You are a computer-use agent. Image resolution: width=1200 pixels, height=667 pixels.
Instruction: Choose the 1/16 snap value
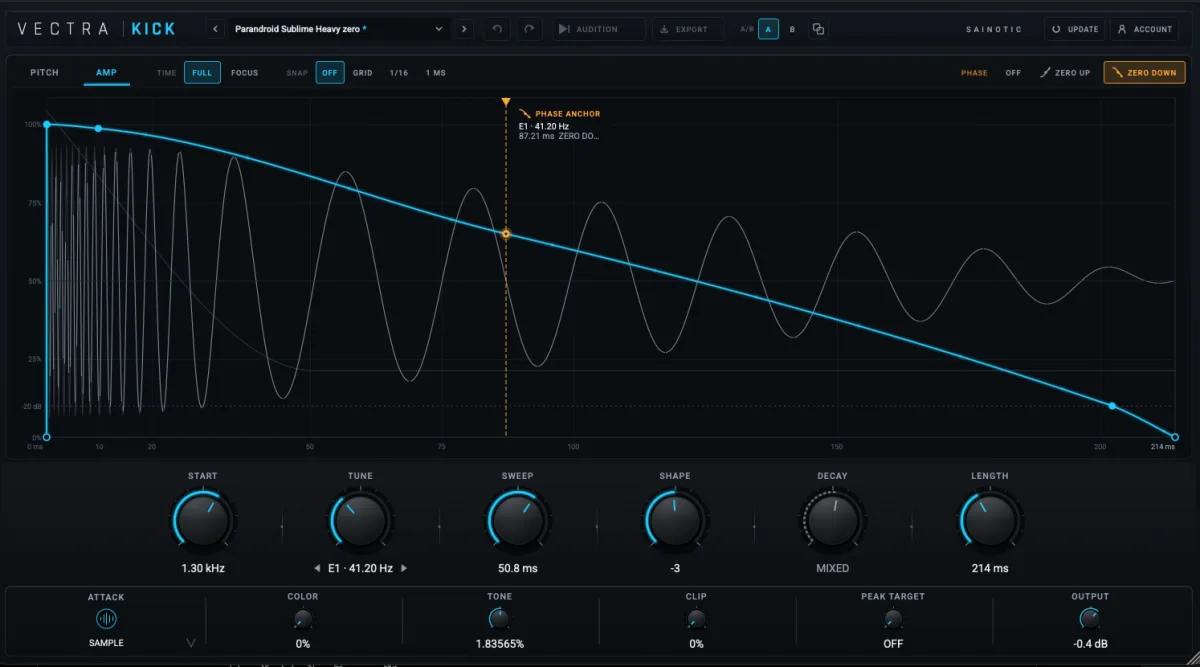point(399,73)
